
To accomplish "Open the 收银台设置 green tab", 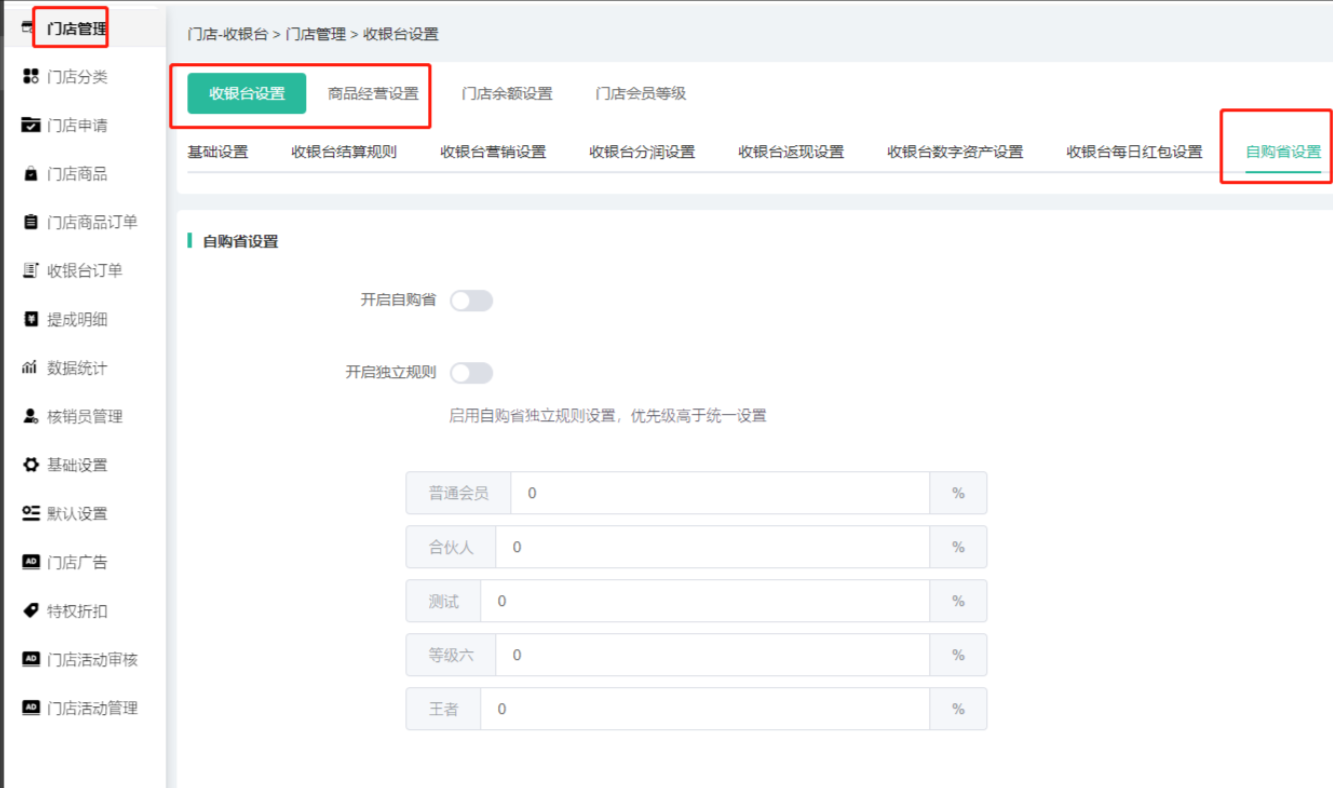I will tap(247, 94).
